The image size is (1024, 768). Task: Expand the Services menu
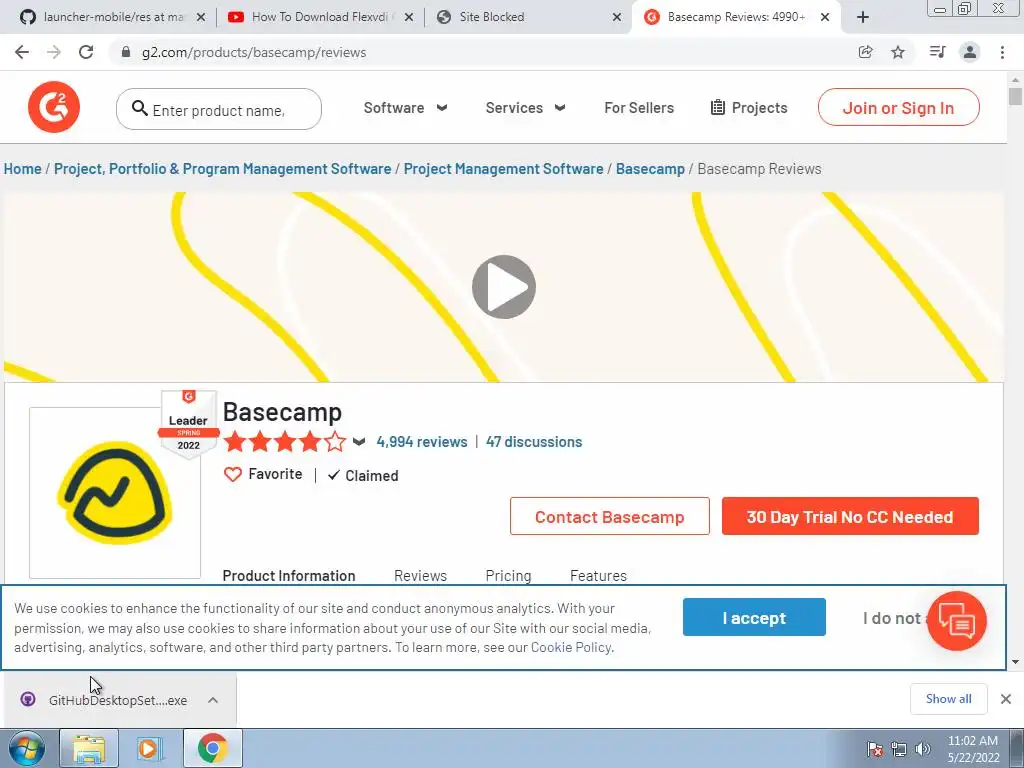click(525, 108)
